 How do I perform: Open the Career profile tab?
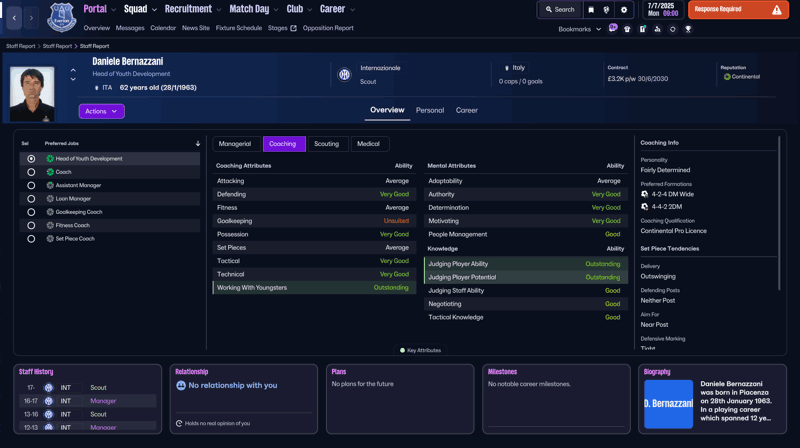(x=467, y=110)
